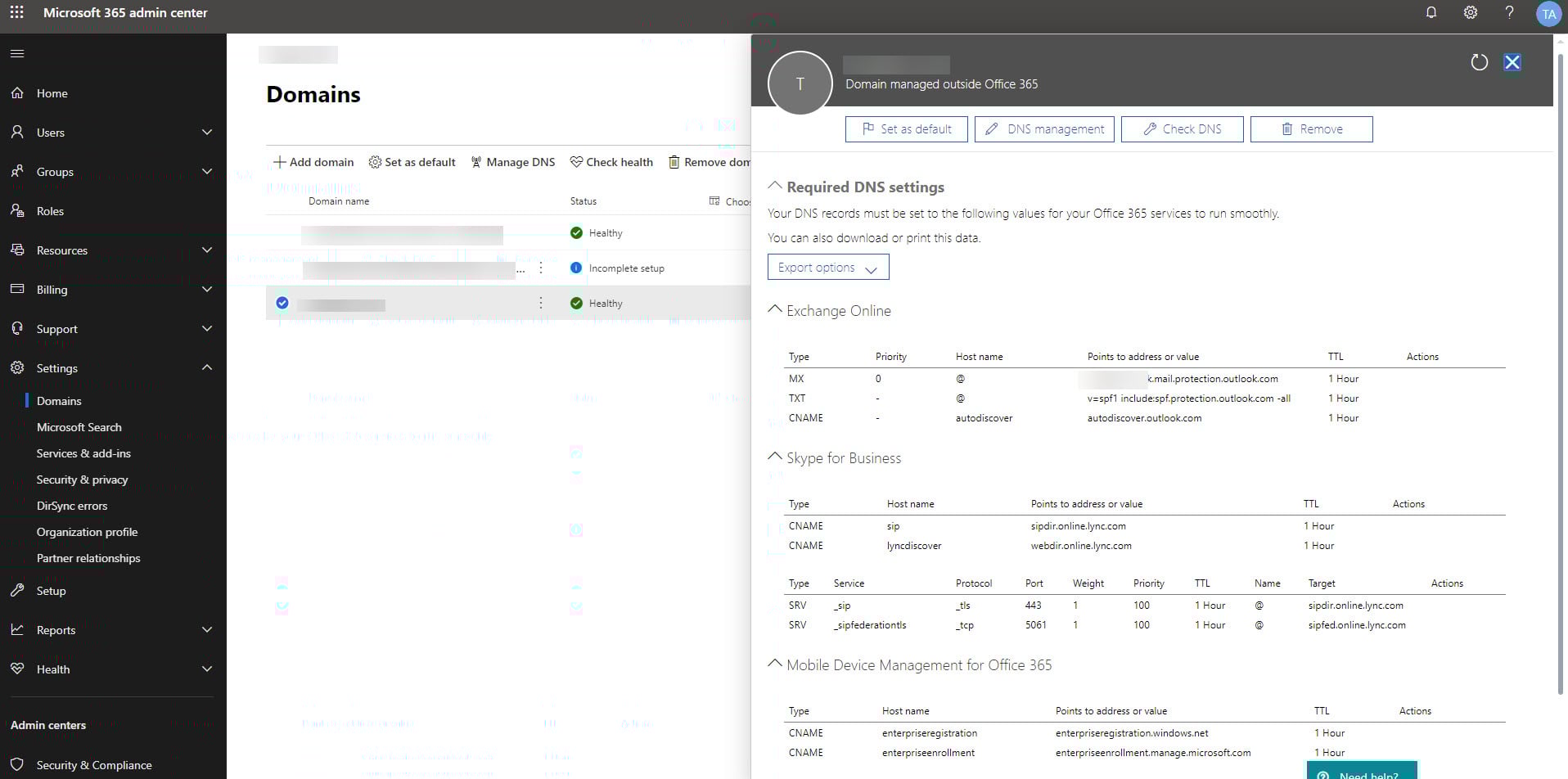Collapse the sidebar with the hamburger icon

point(16,53)
